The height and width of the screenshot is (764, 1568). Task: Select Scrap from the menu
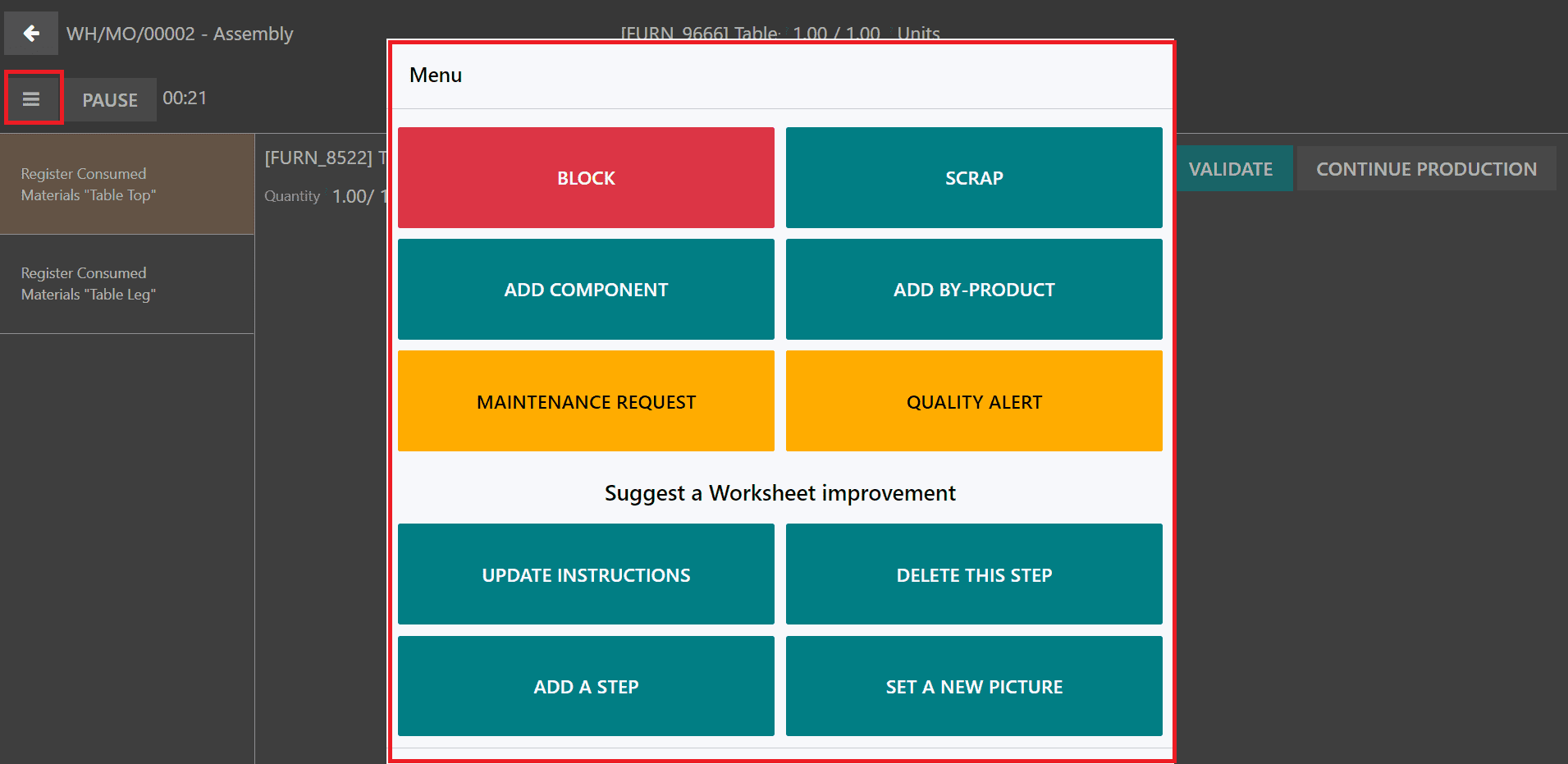coord(974,178)
